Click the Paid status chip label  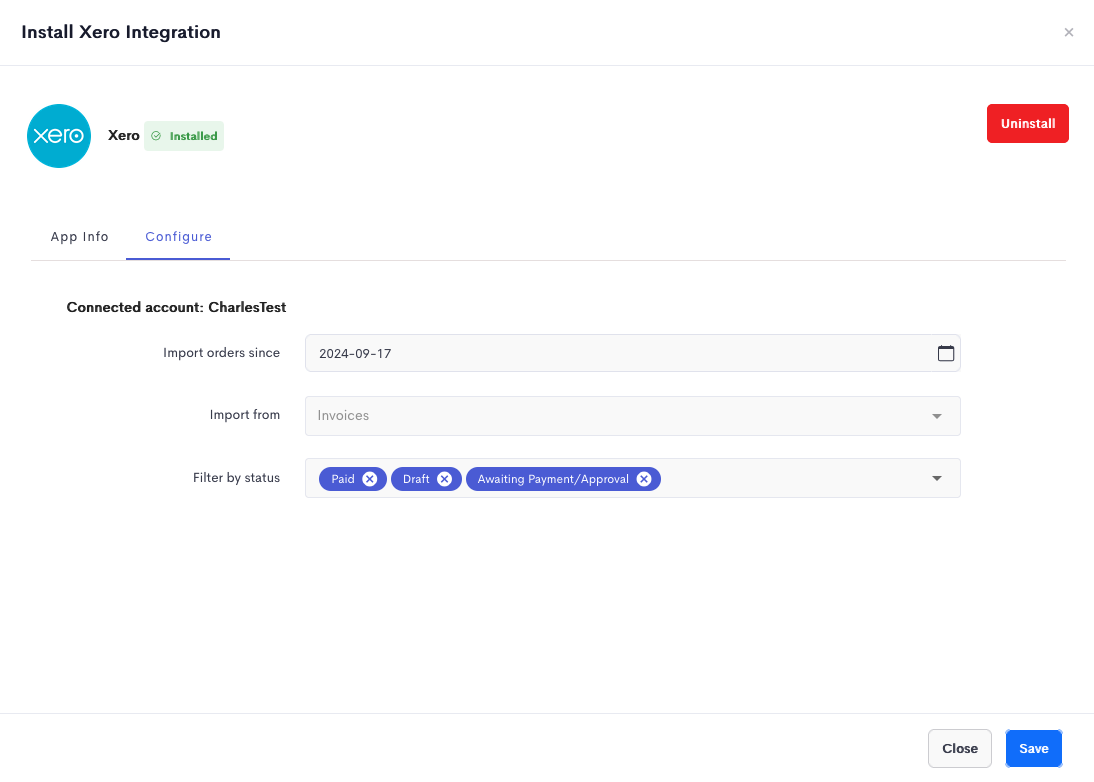[x=343, y=479]
